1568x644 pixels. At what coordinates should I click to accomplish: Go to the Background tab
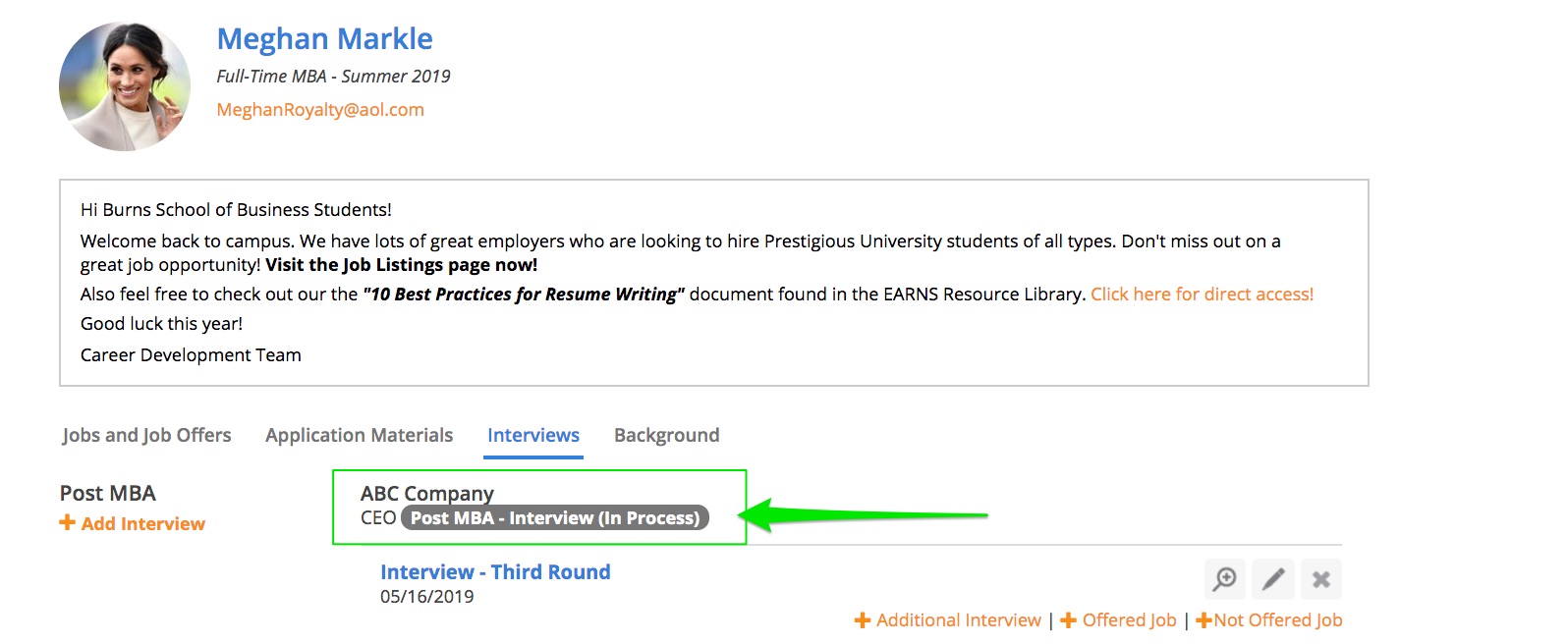666,435
